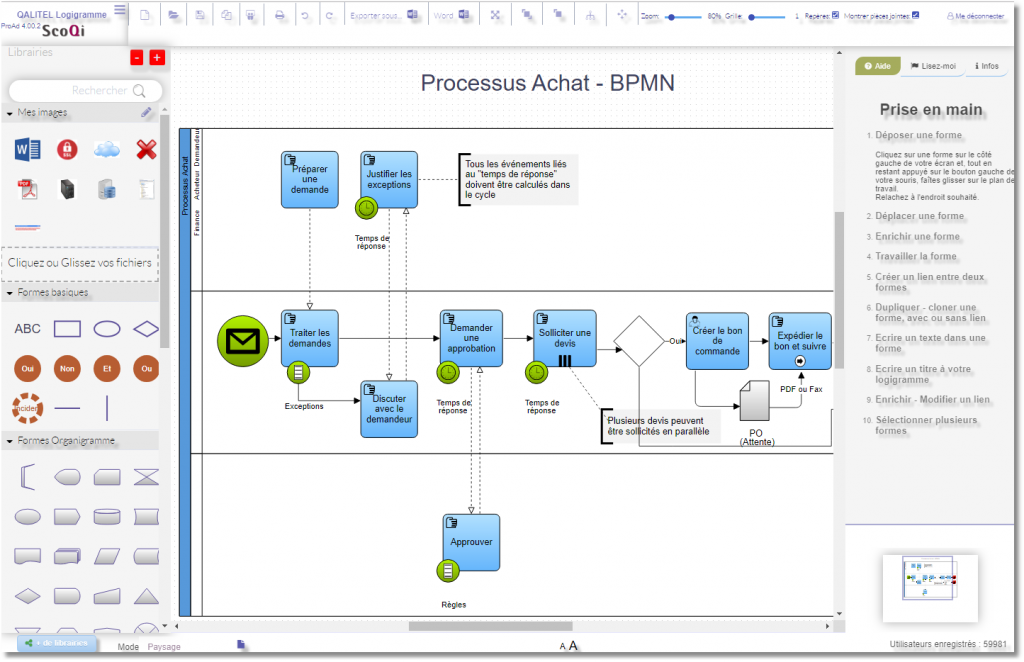Screen dimensions: 1024x662
Task: Select the ellipse shape in Formes basiques
Action: (x=107, y=328)
